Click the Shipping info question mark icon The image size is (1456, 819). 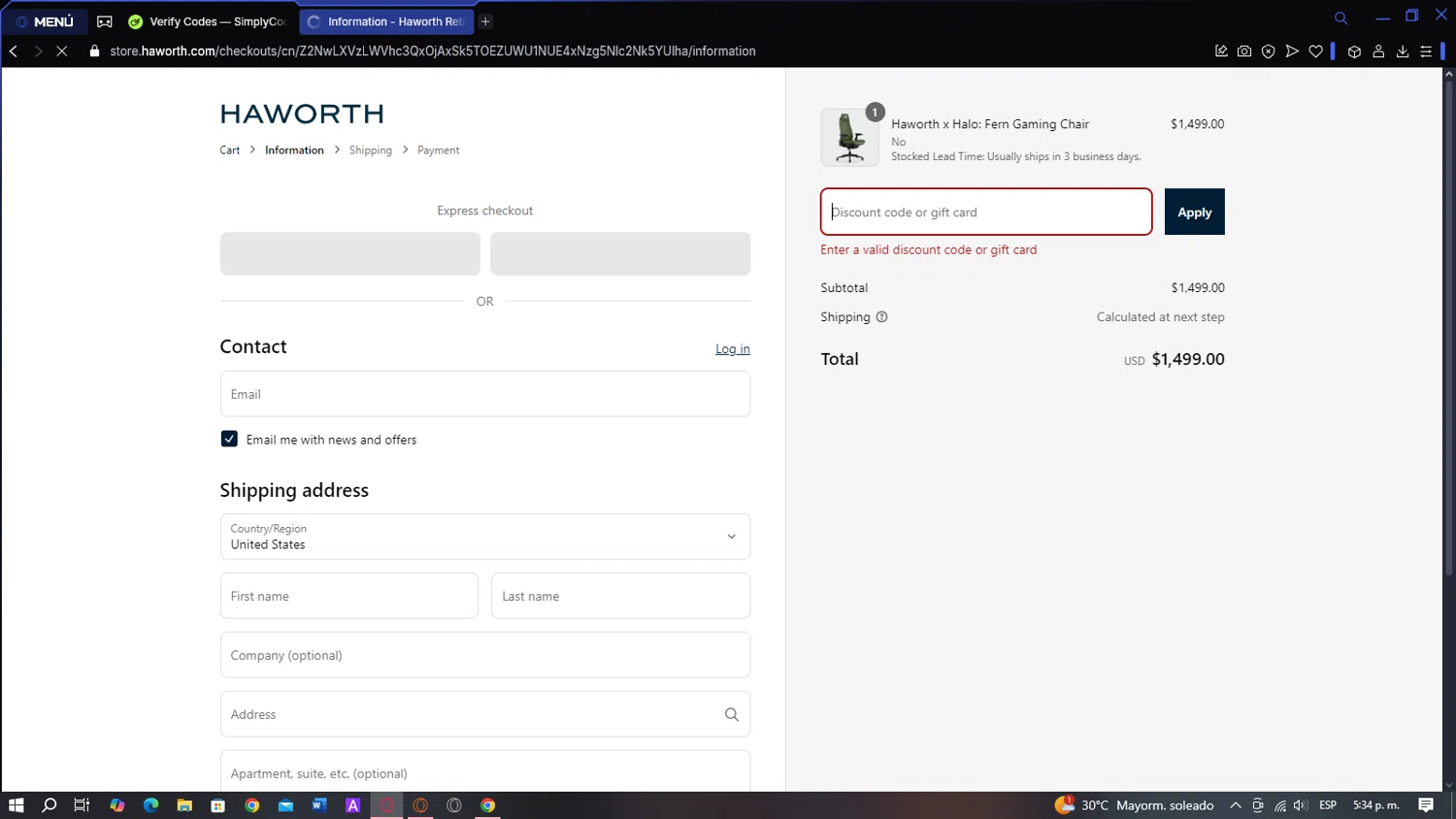point(881,317)
